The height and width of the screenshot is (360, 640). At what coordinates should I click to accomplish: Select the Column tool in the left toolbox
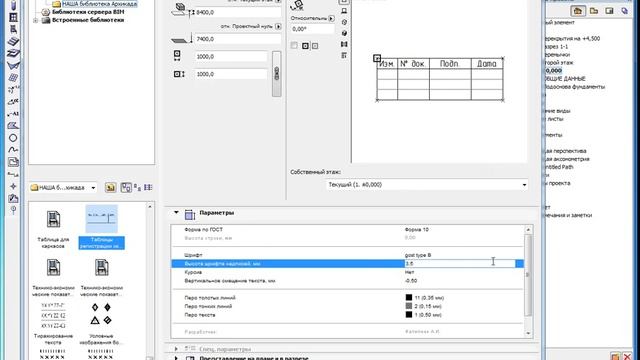pos(13,6)
